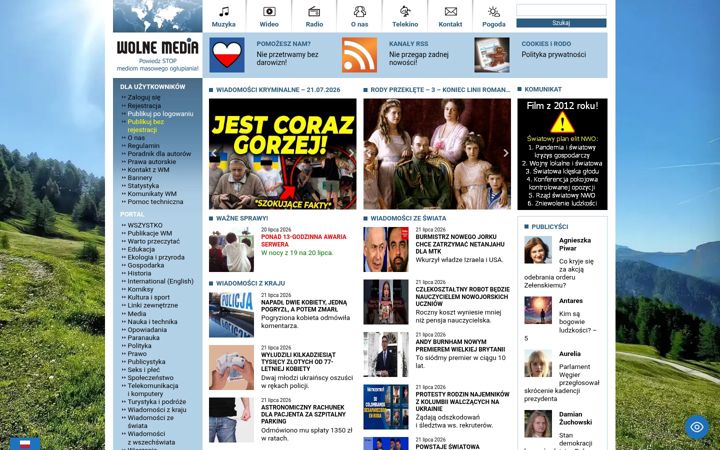Open the Kanały RSS heading link
This screenshot has width=720, height=450.
[409, 44]
